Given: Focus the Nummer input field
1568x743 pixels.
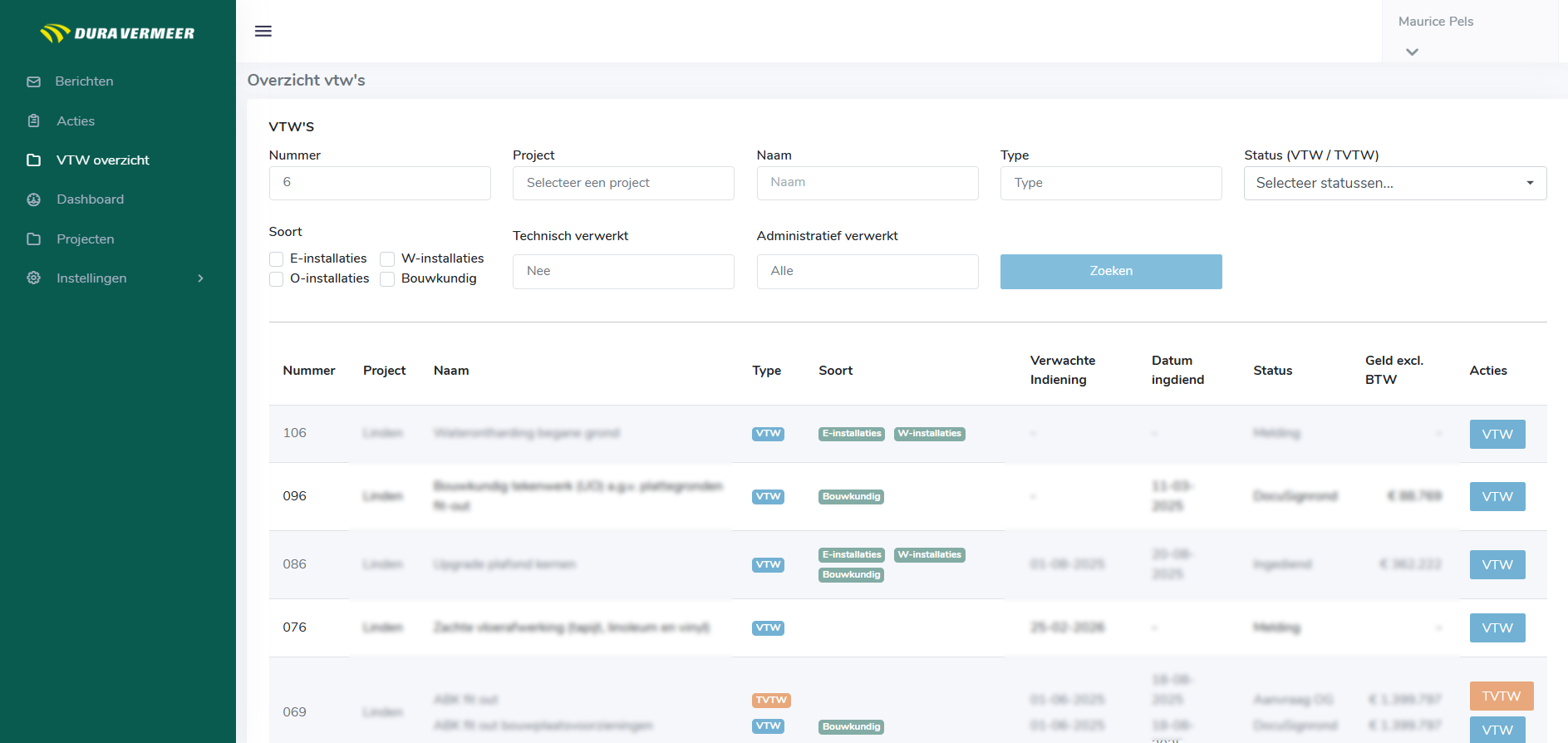Looking at the screenshot, I should click(x=380, y=184).
